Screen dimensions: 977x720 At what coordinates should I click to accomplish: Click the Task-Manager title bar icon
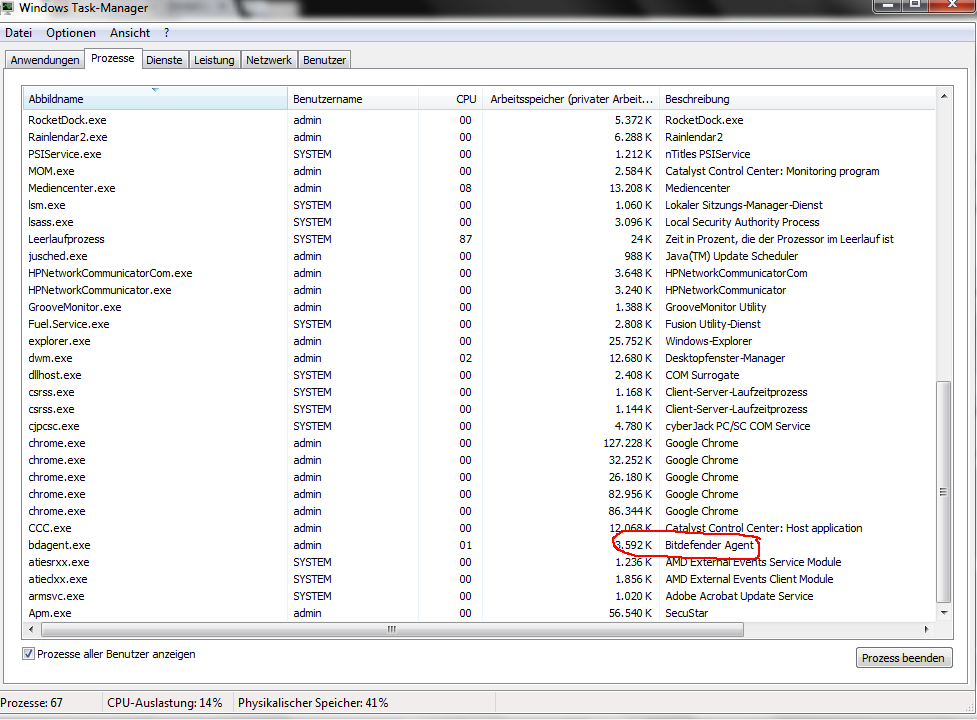click(7, 7)
